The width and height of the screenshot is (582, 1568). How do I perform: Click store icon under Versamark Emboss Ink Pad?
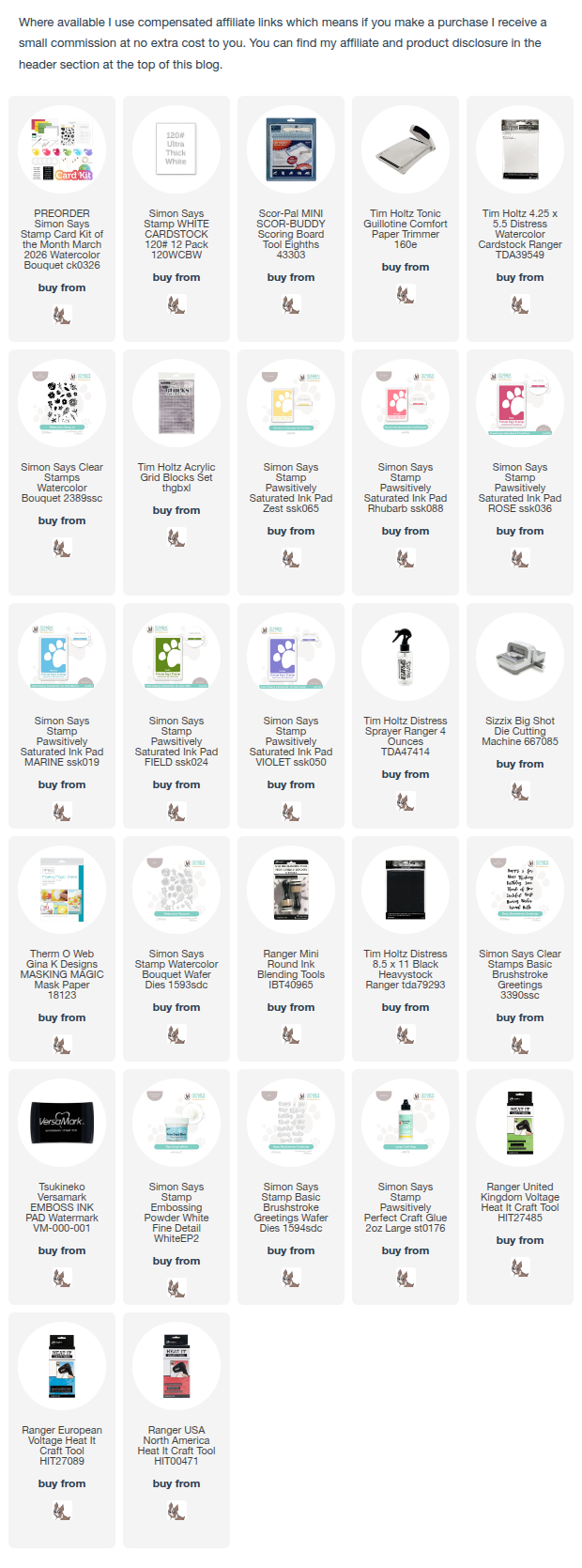(x=62, y=1278)
